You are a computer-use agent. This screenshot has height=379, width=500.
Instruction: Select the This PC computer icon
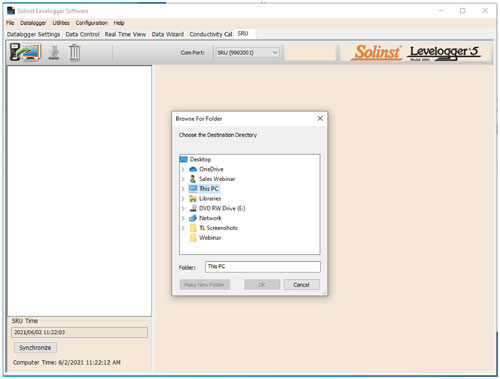pyautogui.click(x=193, y=189)
